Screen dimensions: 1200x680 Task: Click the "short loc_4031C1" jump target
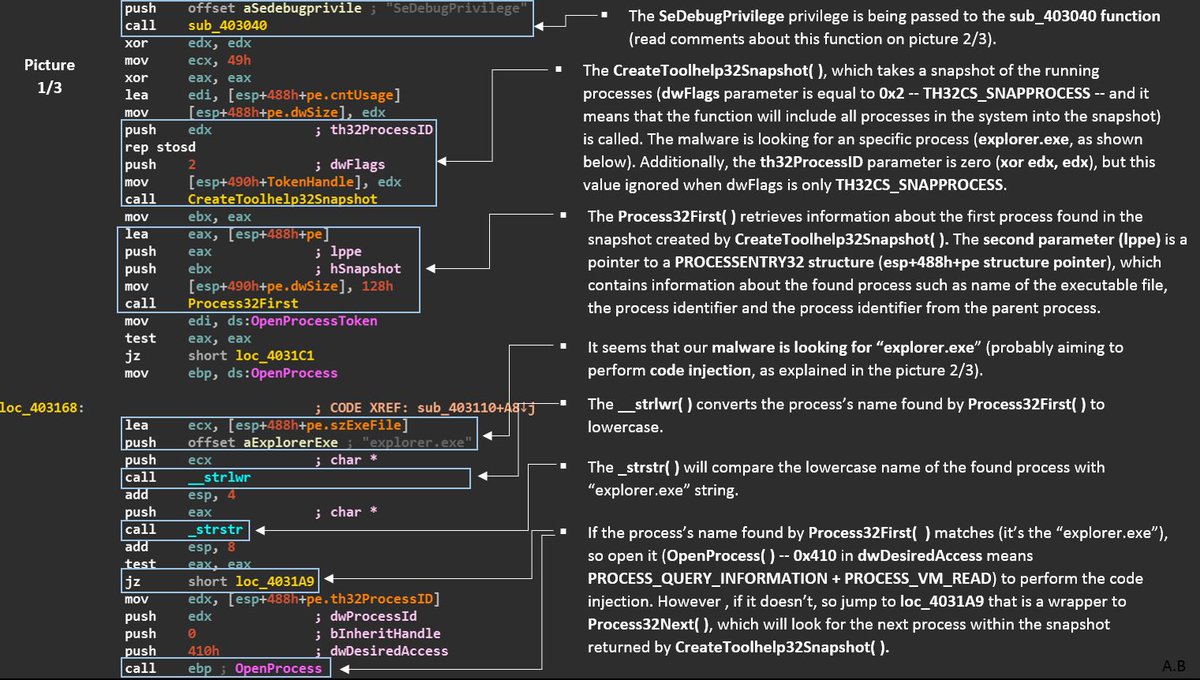click(251, 355)
